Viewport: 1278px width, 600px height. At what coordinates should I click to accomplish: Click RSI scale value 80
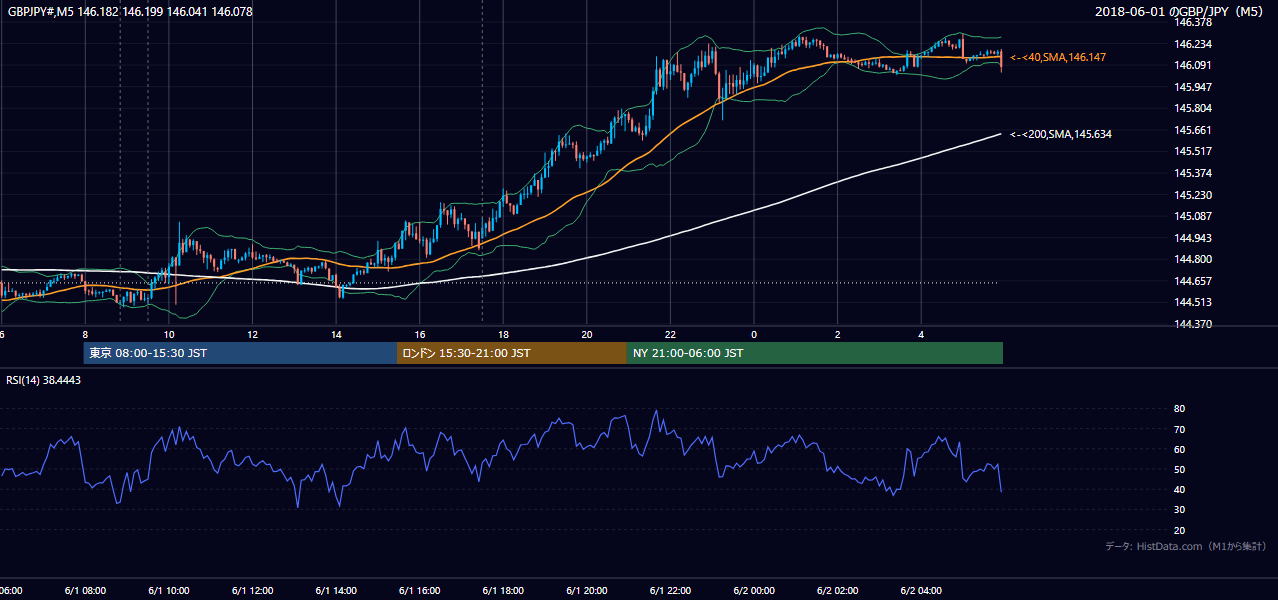click(1179, 409)
